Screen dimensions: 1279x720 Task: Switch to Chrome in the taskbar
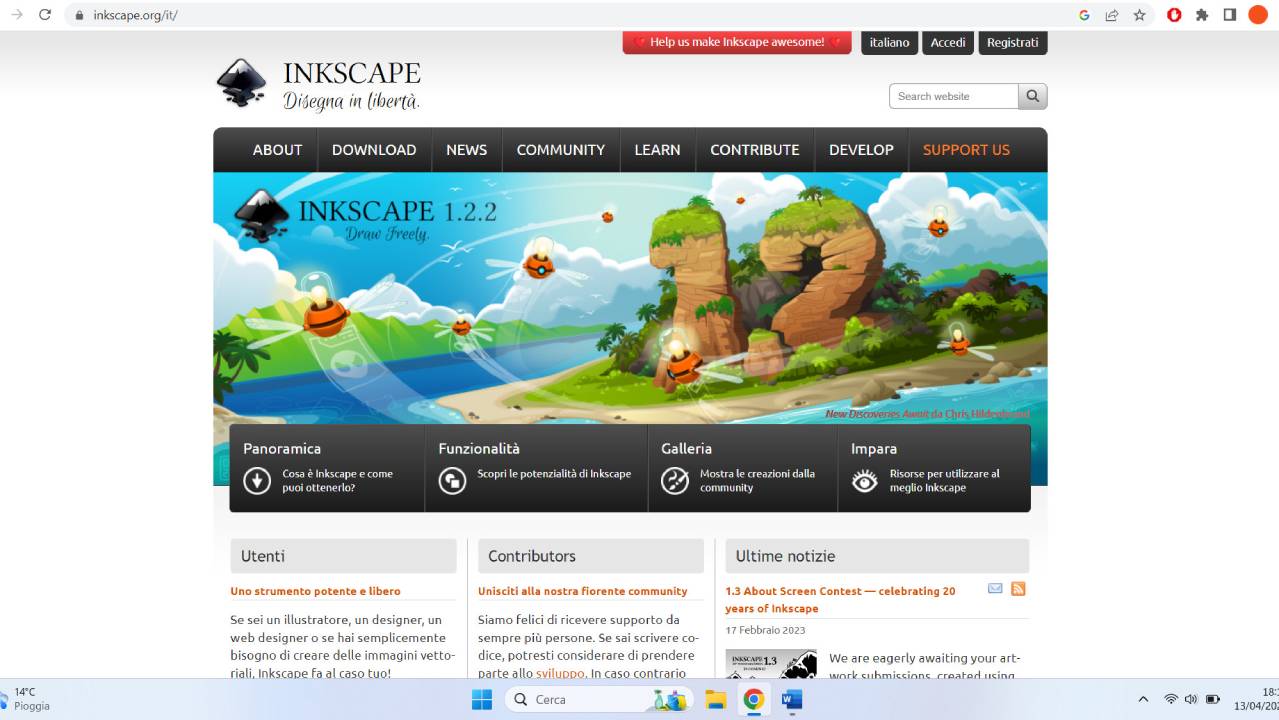(754, 699)
